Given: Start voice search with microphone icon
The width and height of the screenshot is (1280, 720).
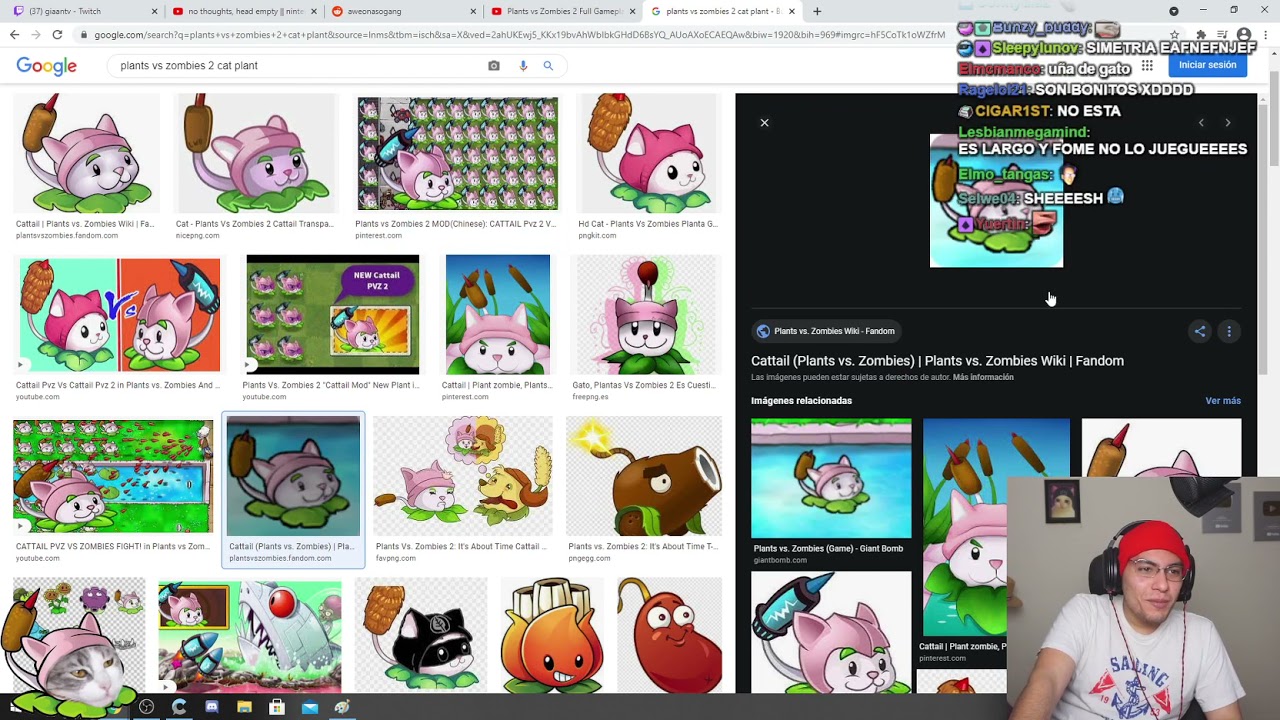Looking at the screenshot, I should [522, 65].
